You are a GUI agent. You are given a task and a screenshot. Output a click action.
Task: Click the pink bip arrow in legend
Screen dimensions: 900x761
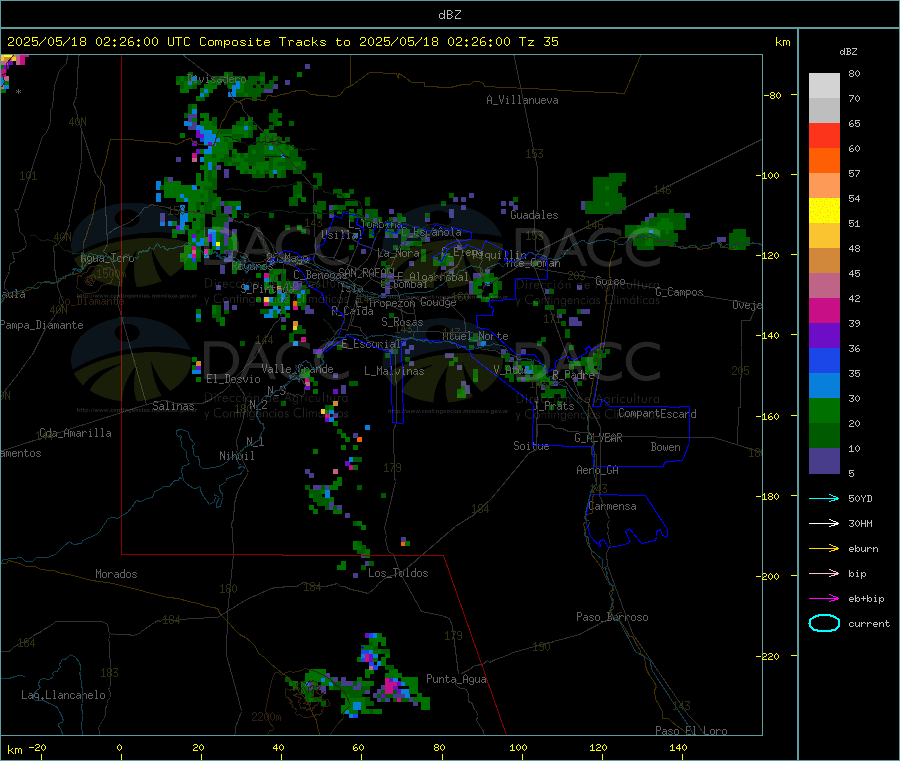coord(824,573)
